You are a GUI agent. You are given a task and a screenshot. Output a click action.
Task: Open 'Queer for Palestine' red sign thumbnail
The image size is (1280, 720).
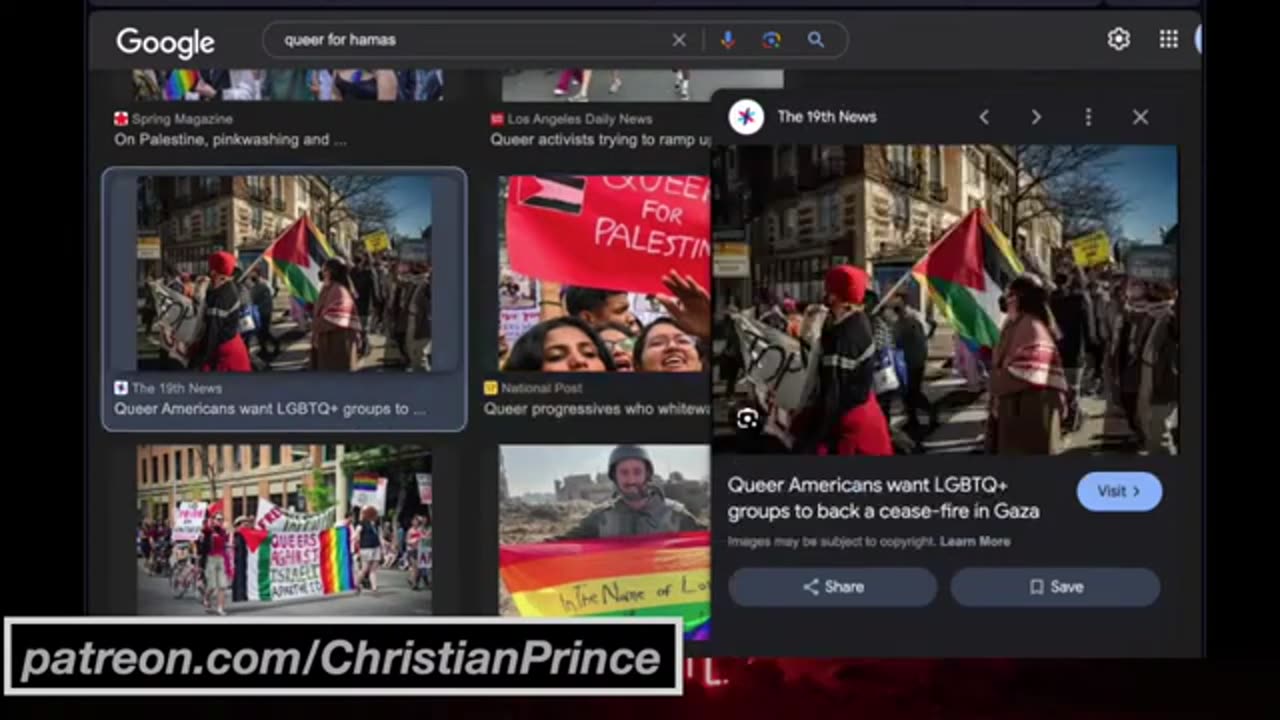point(604,274)
